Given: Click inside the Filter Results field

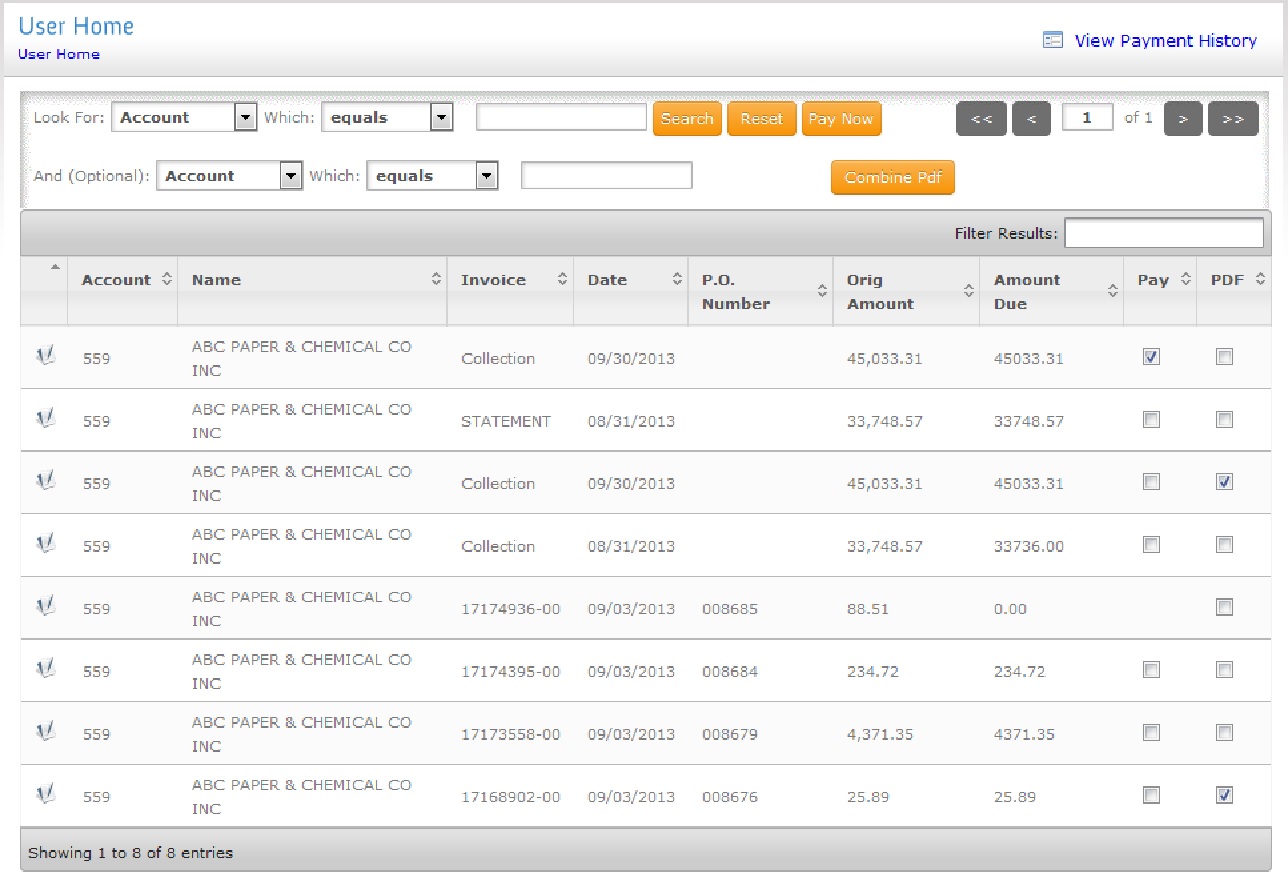Looking at the screenshot, I should (x=1163, y=232).
